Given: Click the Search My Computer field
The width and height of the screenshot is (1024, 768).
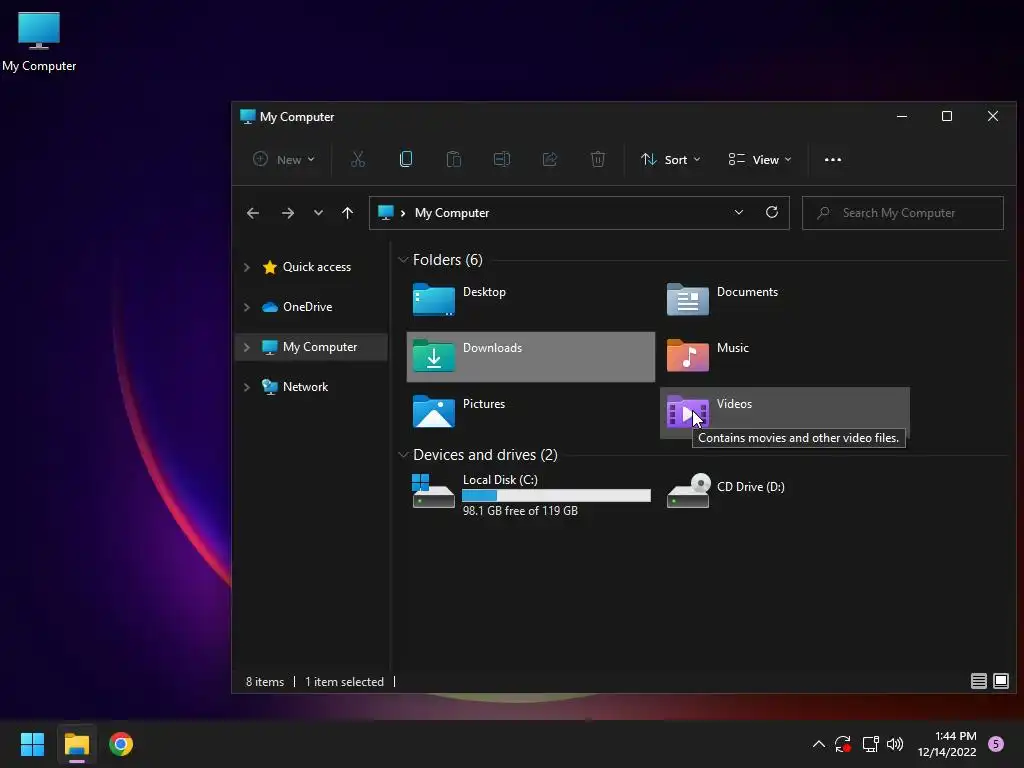Looking at the screenshot, I should [x=903, y=213].
